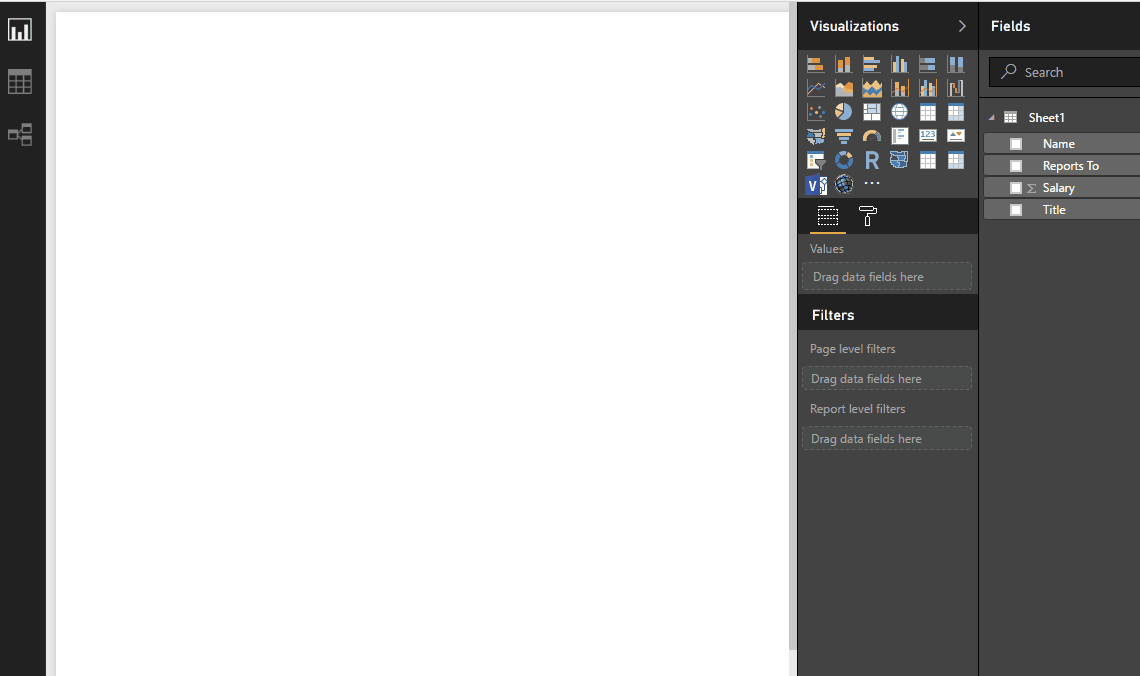
Task: Add a Pie chart visual
Action: 843,112
